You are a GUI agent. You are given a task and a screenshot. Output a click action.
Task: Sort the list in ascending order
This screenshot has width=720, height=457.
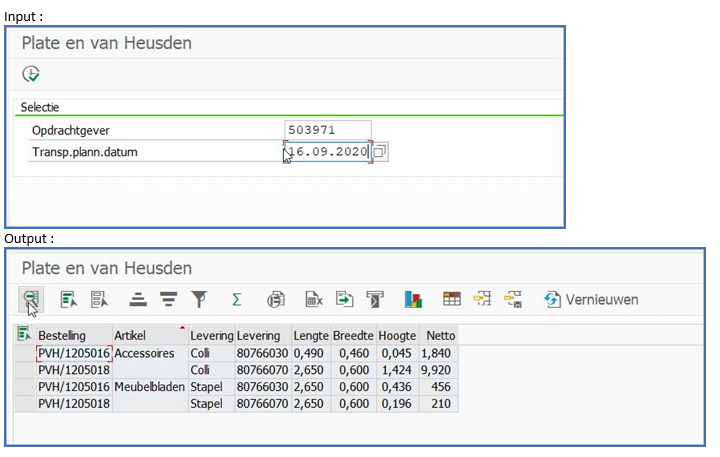[138, 300]
